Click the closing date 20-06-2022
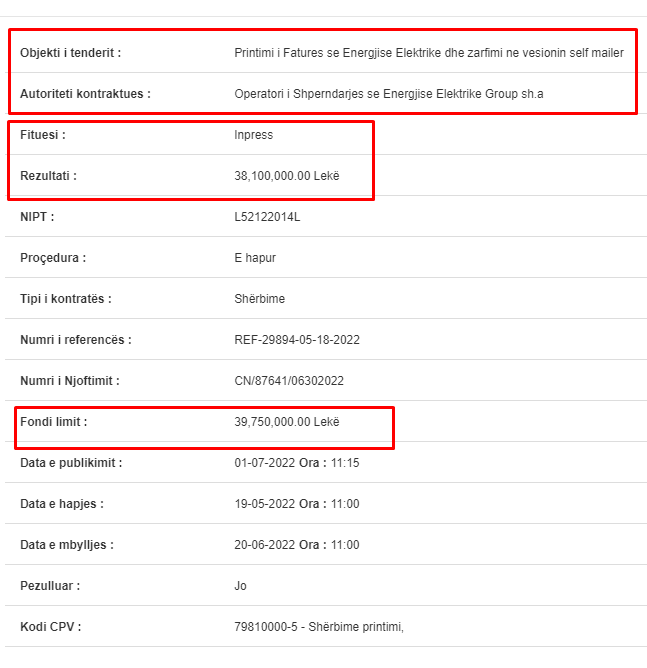647x668 pixels. tap(265, 544)
